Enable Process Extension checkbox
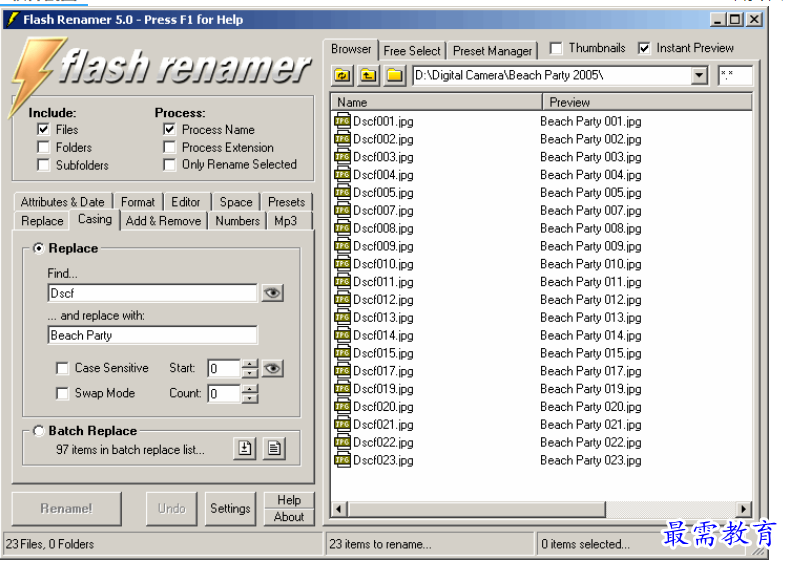 [170, 148]
